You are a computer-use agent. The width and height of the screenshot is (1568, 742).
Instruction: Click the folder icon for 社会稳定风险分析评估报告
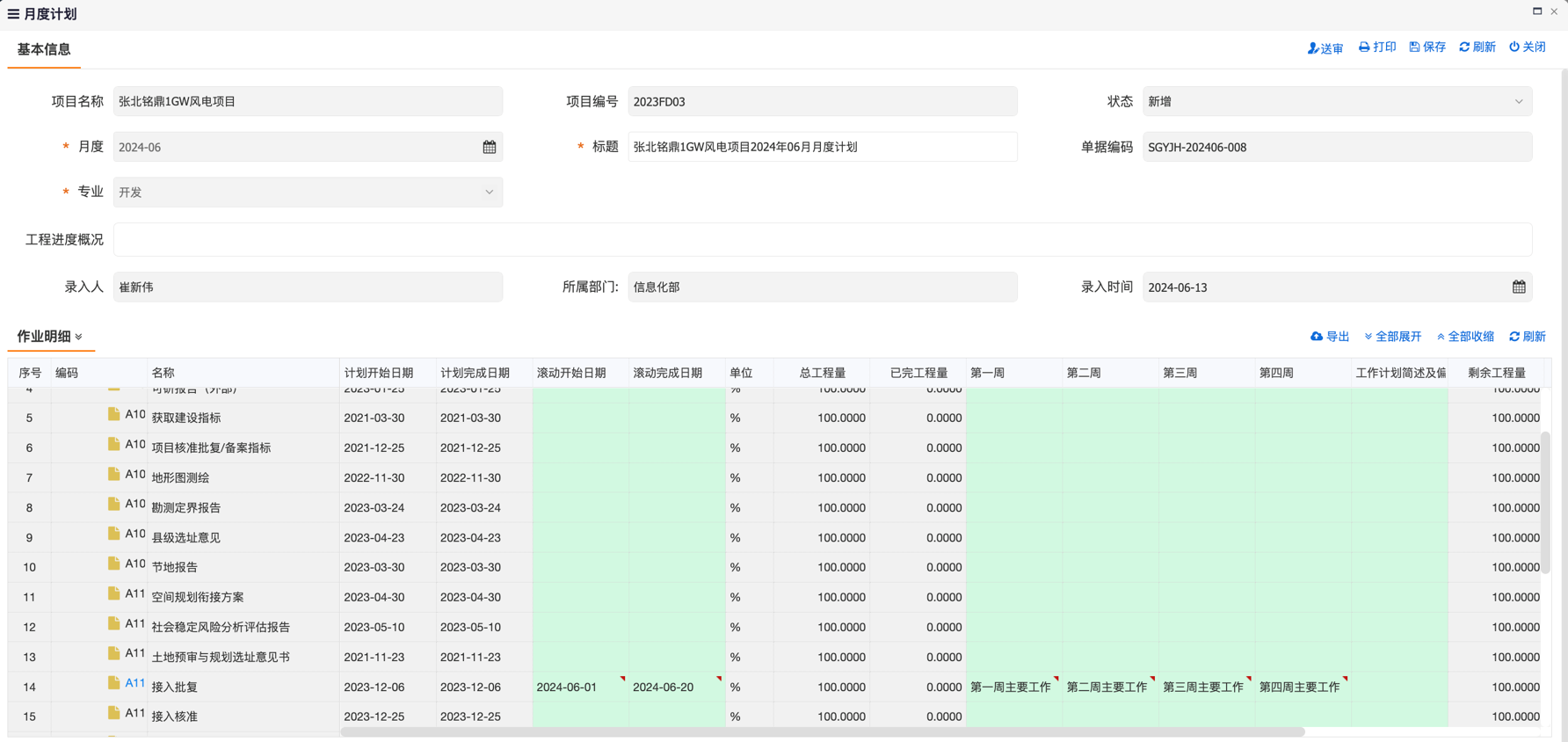click(x=114, y=623)
